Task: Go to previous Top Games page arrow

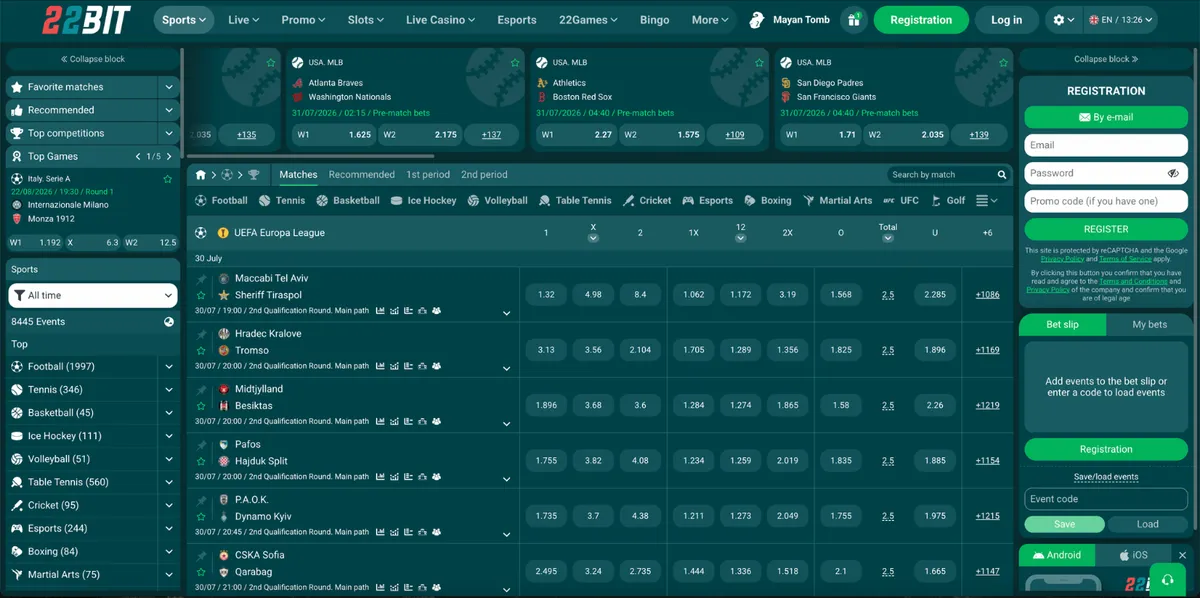Action: pos(138,157)
